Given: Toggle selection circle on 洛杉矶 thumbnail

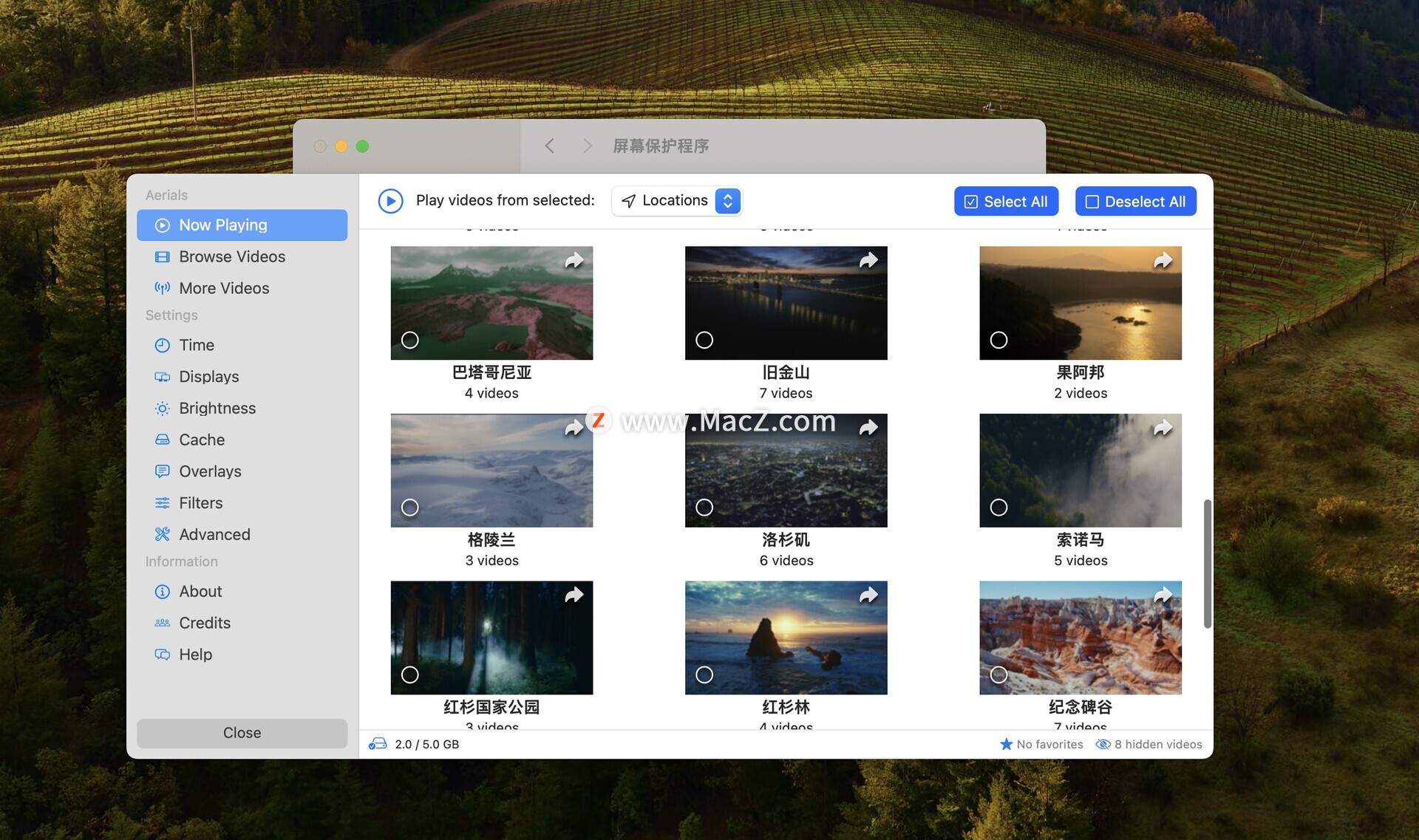Looking at the screenshot, I should 704,508.
